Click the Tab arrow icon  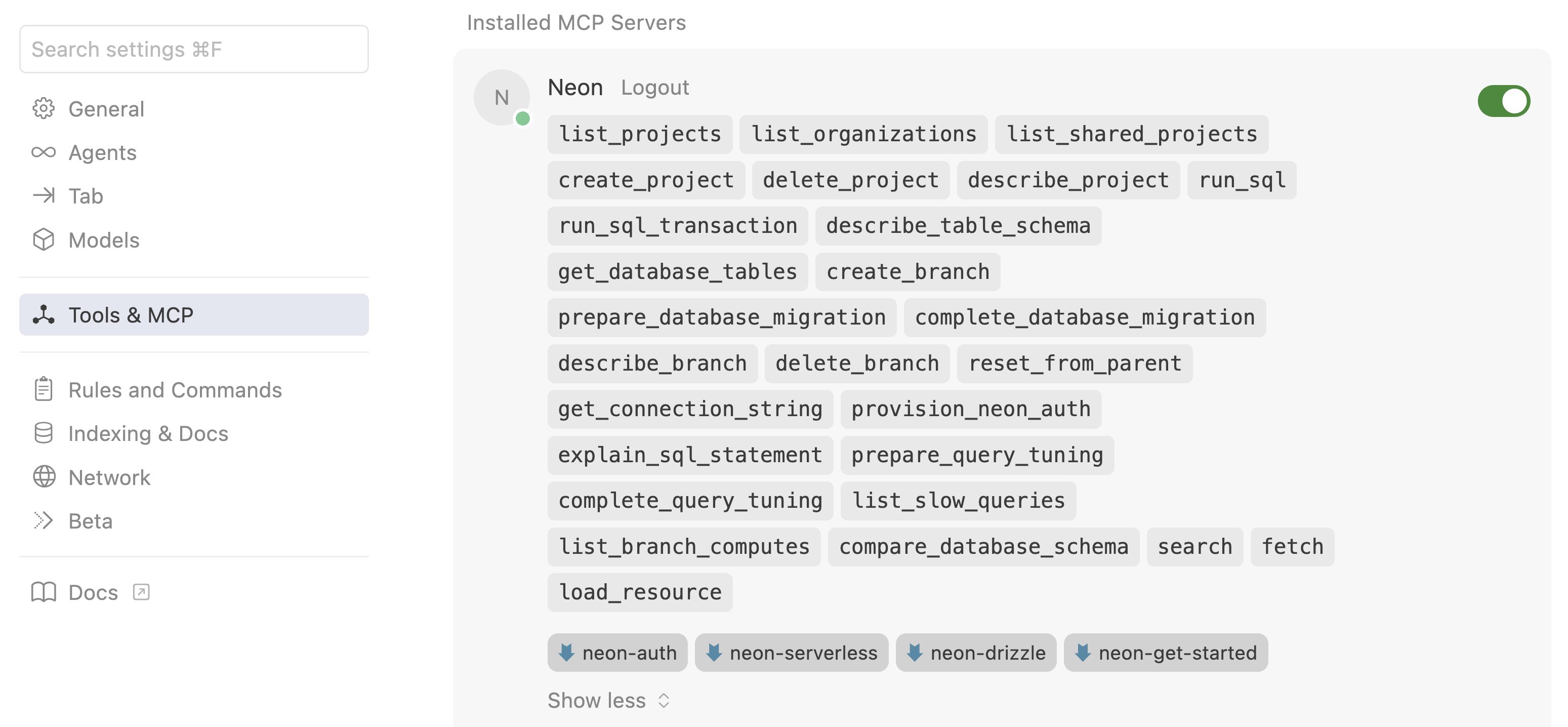[43, 196]
